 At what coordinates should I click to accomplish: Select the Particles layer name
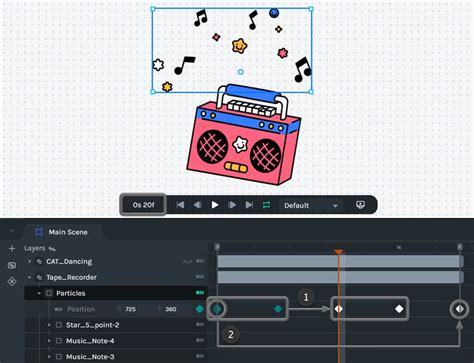pos(71,293)
